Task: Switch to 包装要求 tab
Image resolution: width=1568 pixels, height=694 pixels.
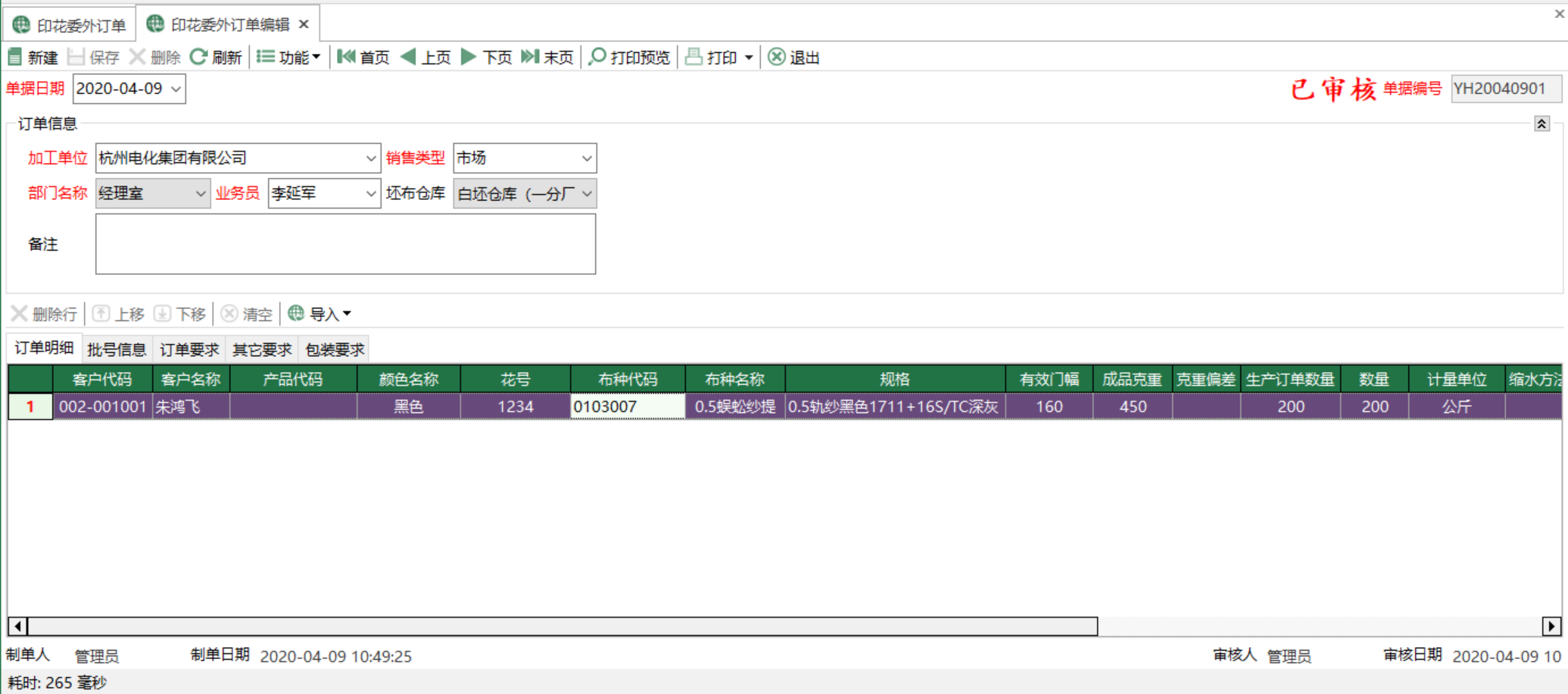Action: pos(335,349)
